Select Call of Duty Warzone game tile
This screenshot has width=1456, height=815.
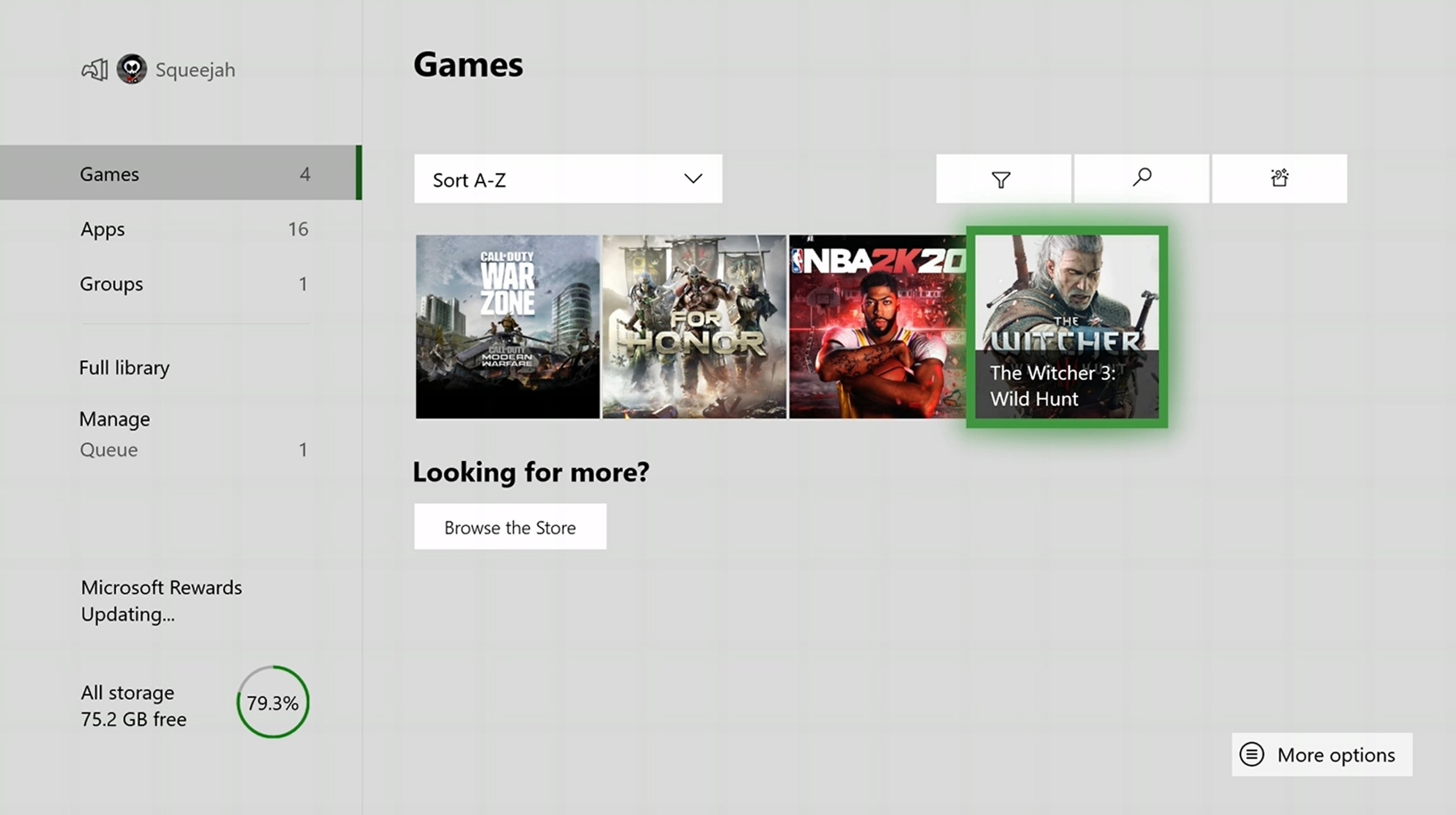pos(506,326)
